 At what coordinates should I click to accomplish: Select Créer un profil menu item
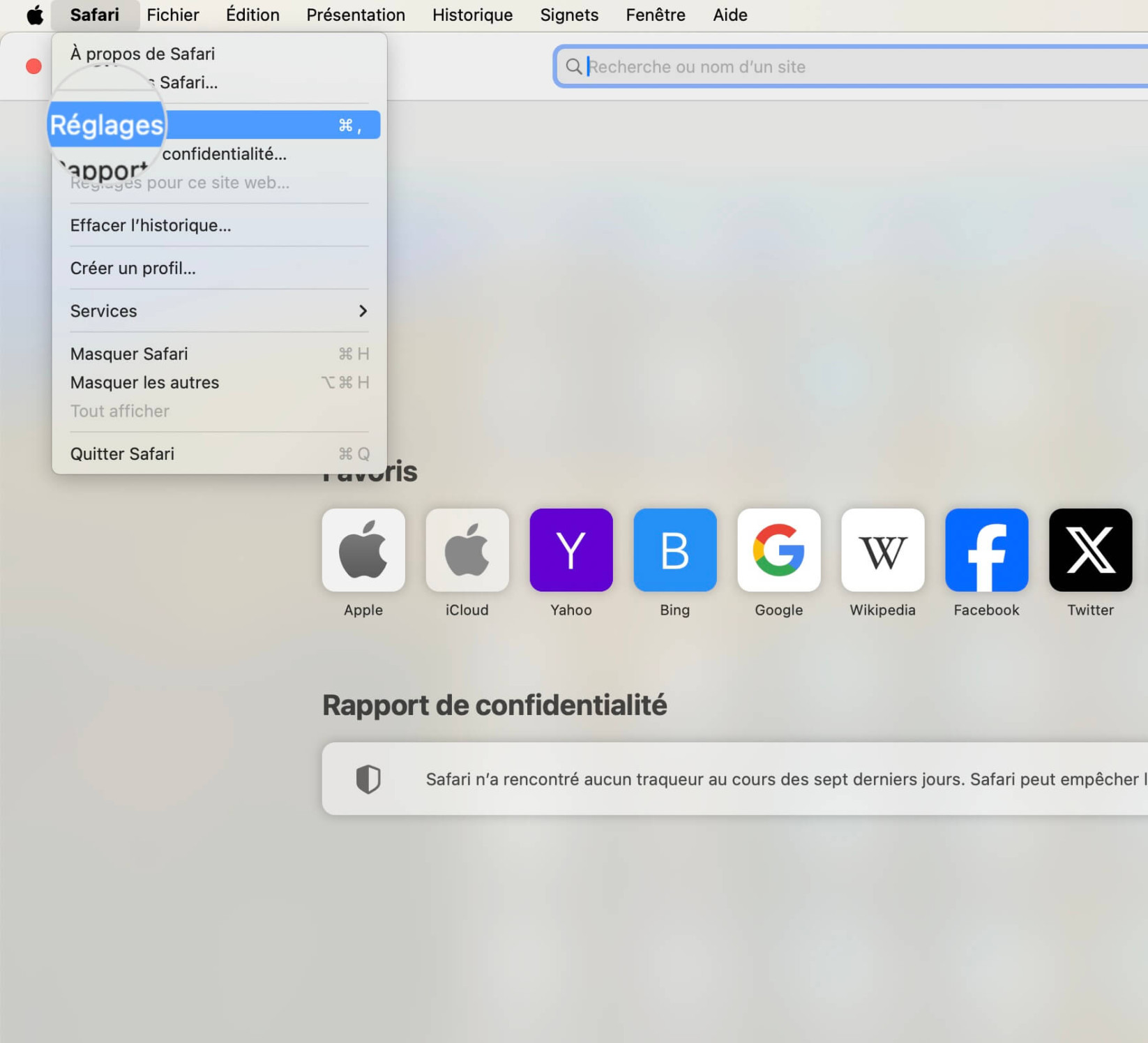133,268
